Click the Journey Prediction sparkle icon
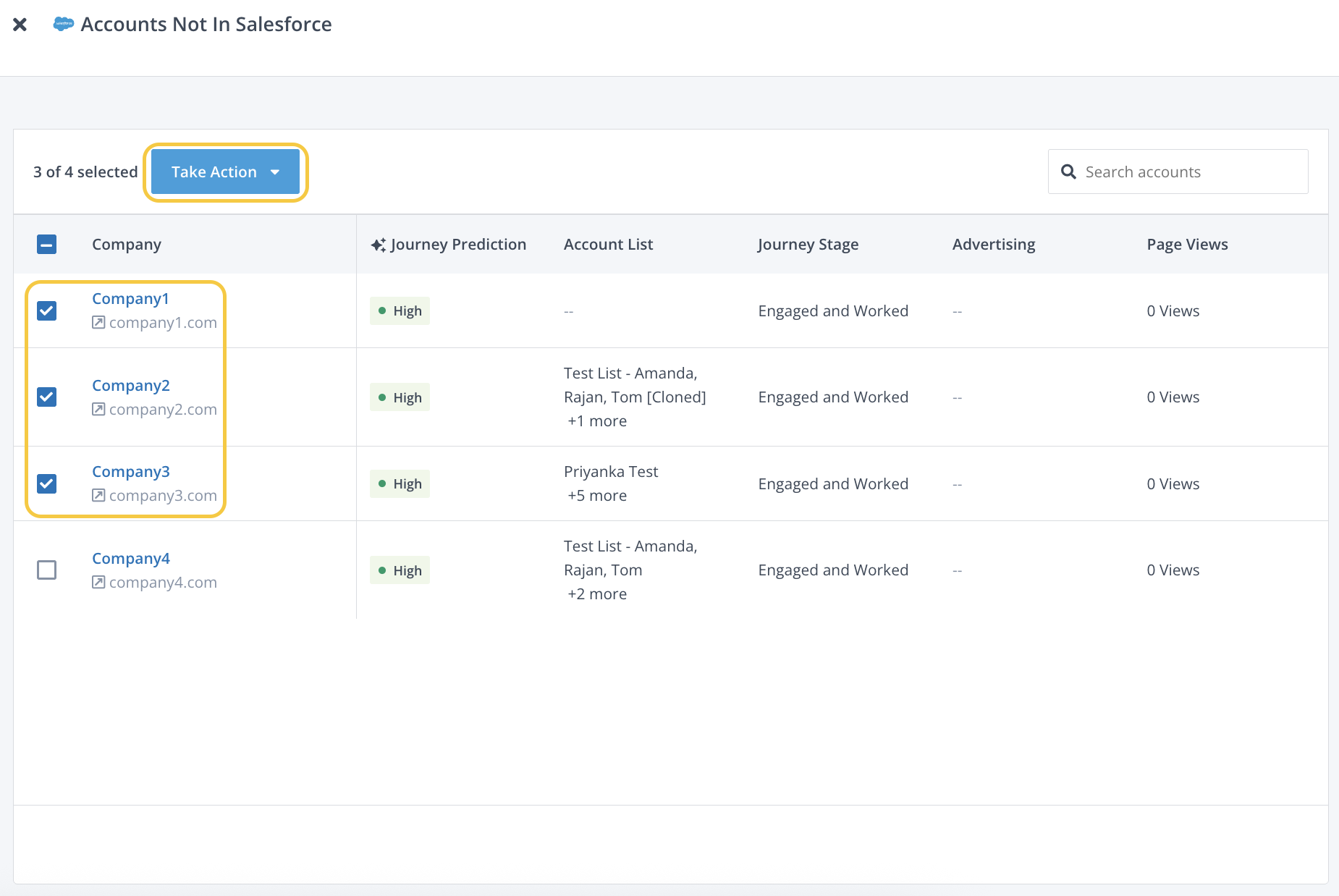 coord(378,245)
